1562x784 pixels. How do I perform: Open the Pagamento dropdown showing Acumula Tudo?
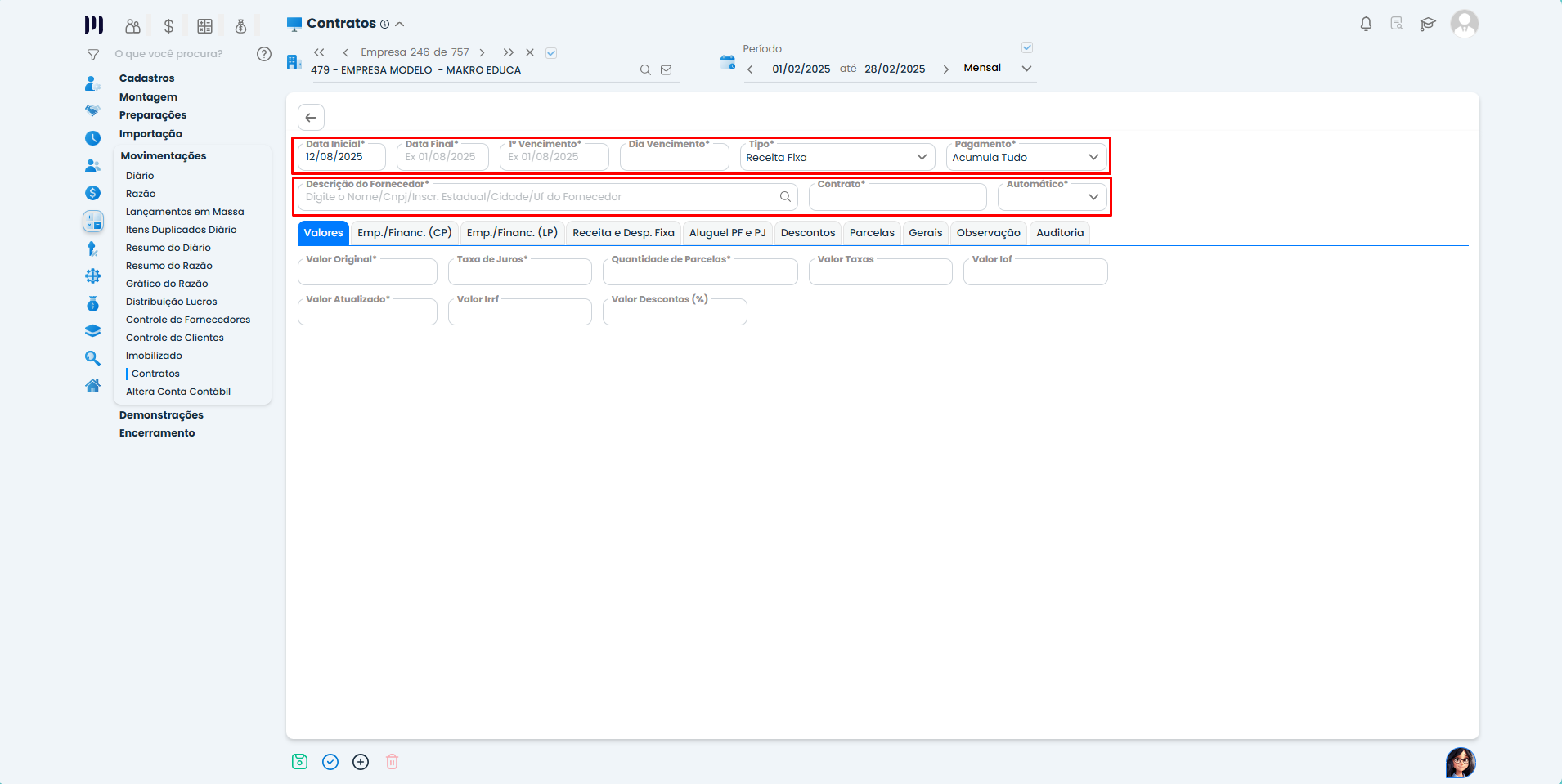[1026, 157]
